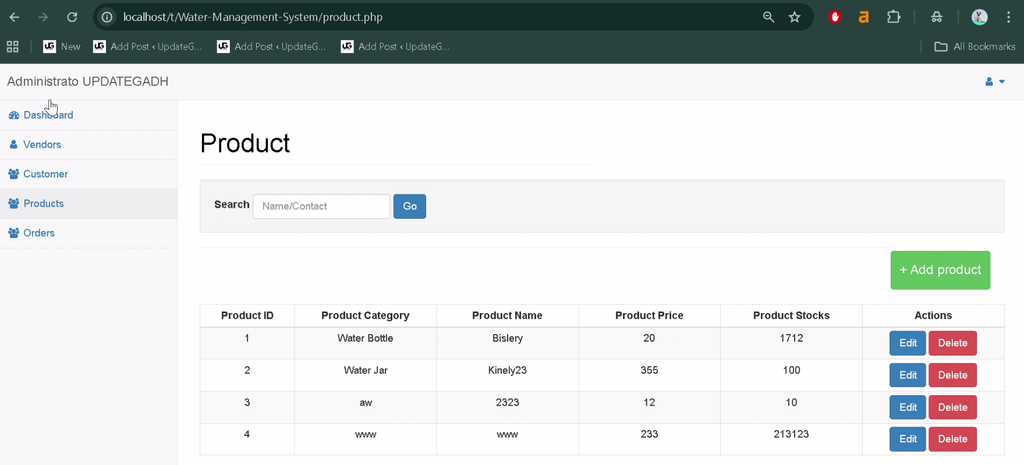1024x465 pixels.
Task: Click the 'Actions' column header
Action: click(933, 315)
